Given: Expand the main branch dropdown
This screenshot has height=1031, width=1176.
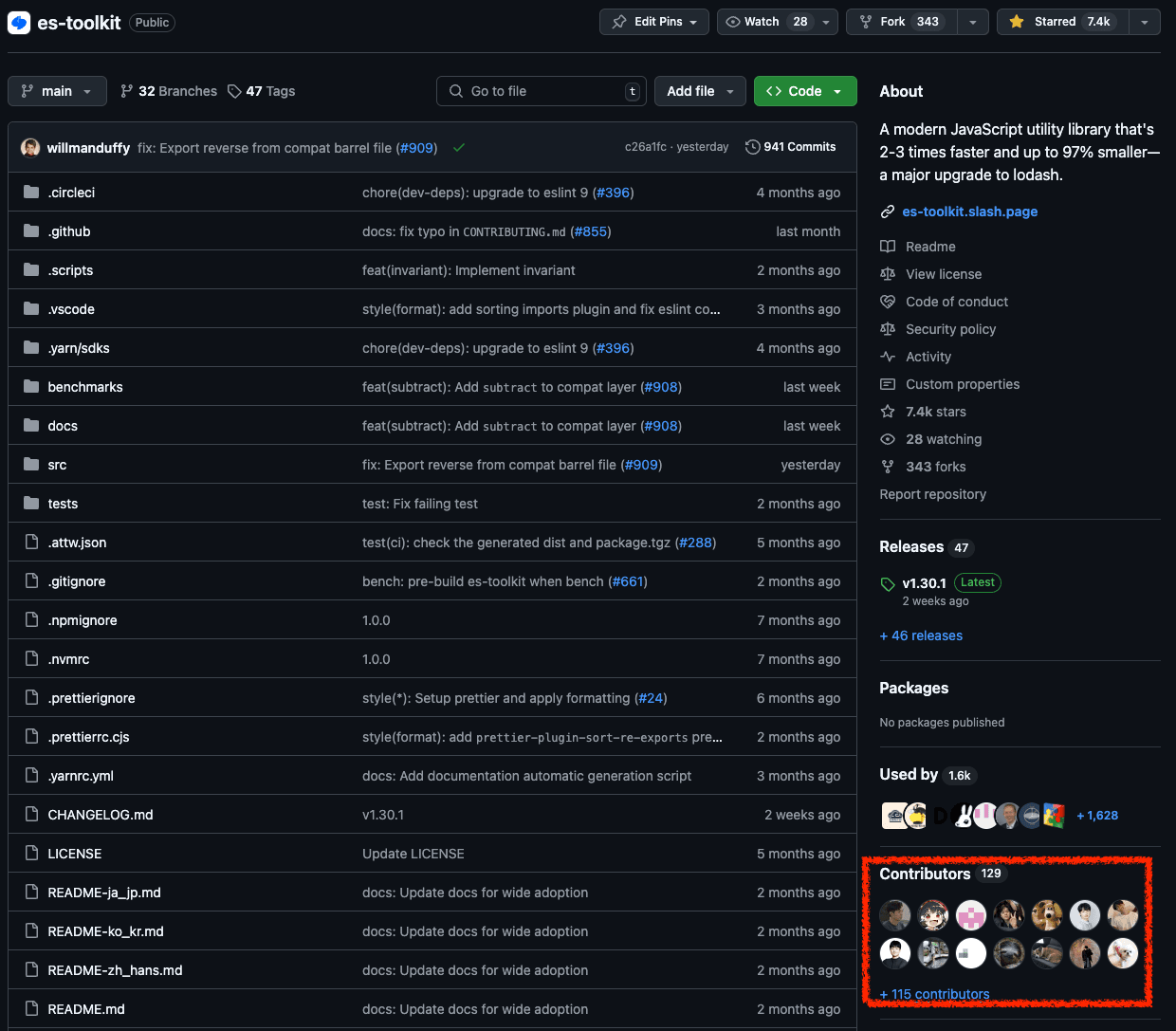Looking at the screenshot, I should (57, 91).
